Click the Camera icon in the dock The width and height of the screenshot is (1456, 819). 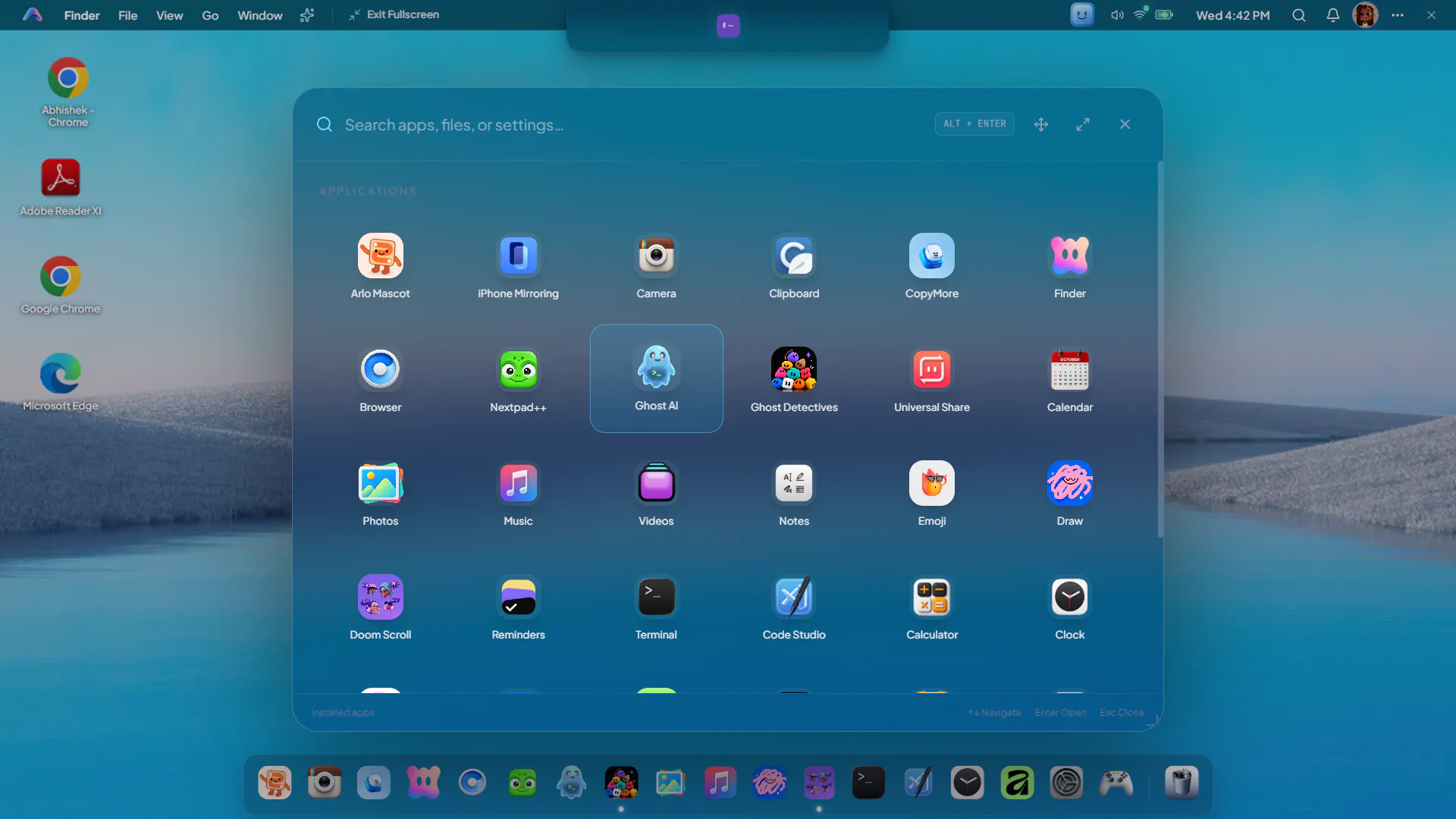[325, 783]
